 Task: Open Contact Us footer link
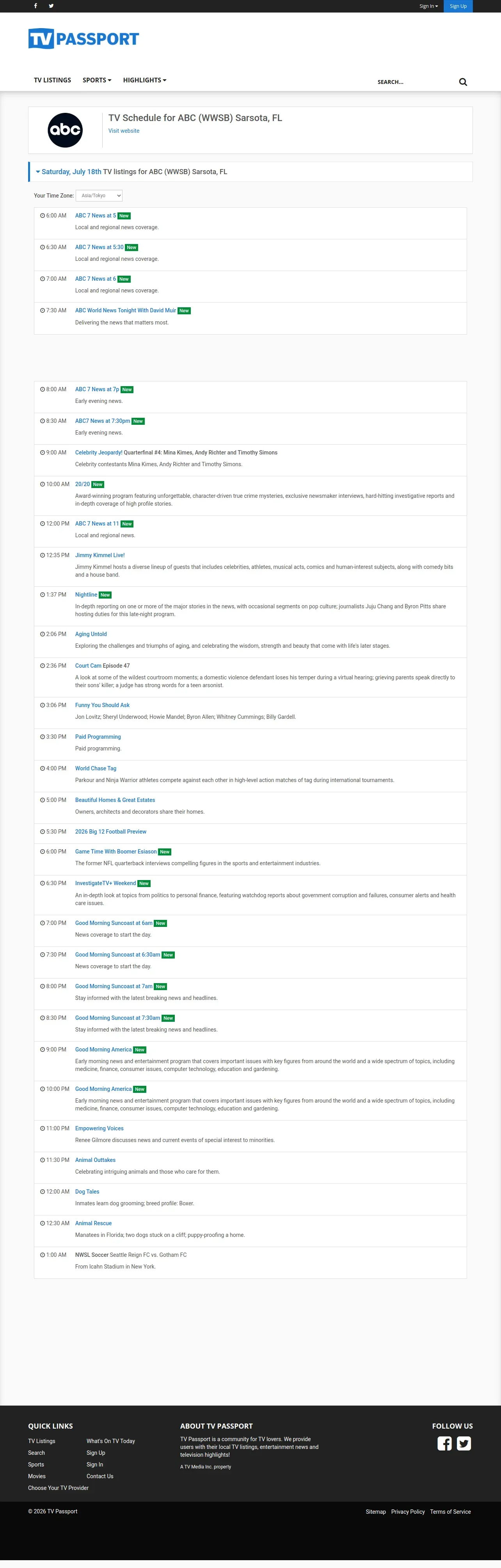pyautogui.click(x=100, y=1476)
